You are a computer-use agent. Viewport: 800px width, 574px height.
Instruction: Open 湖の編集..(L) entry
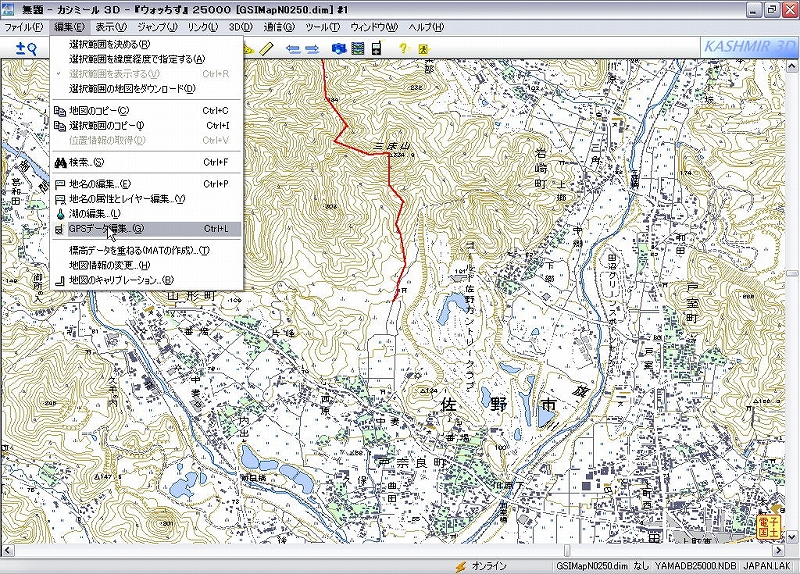(x=146, y=214)
